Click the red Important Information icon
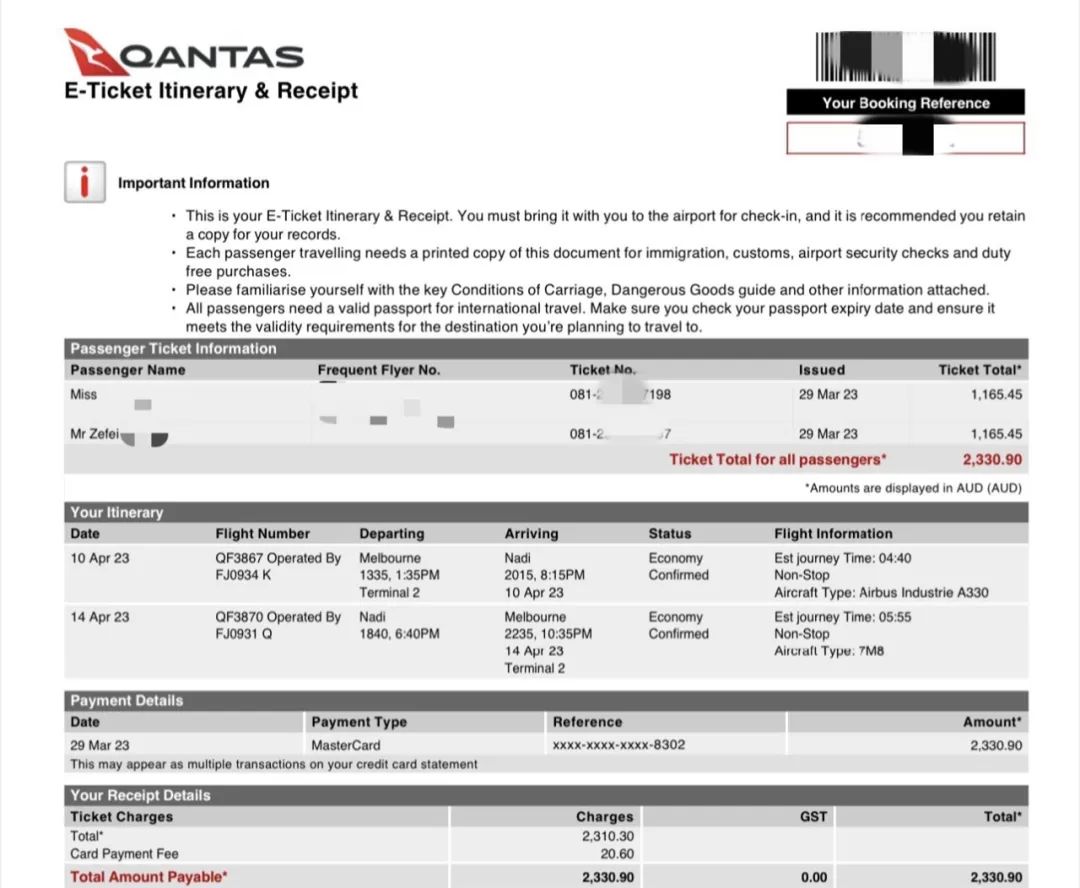The width and height of the screenshot is (1080, 888). click(x=84, y=183)
